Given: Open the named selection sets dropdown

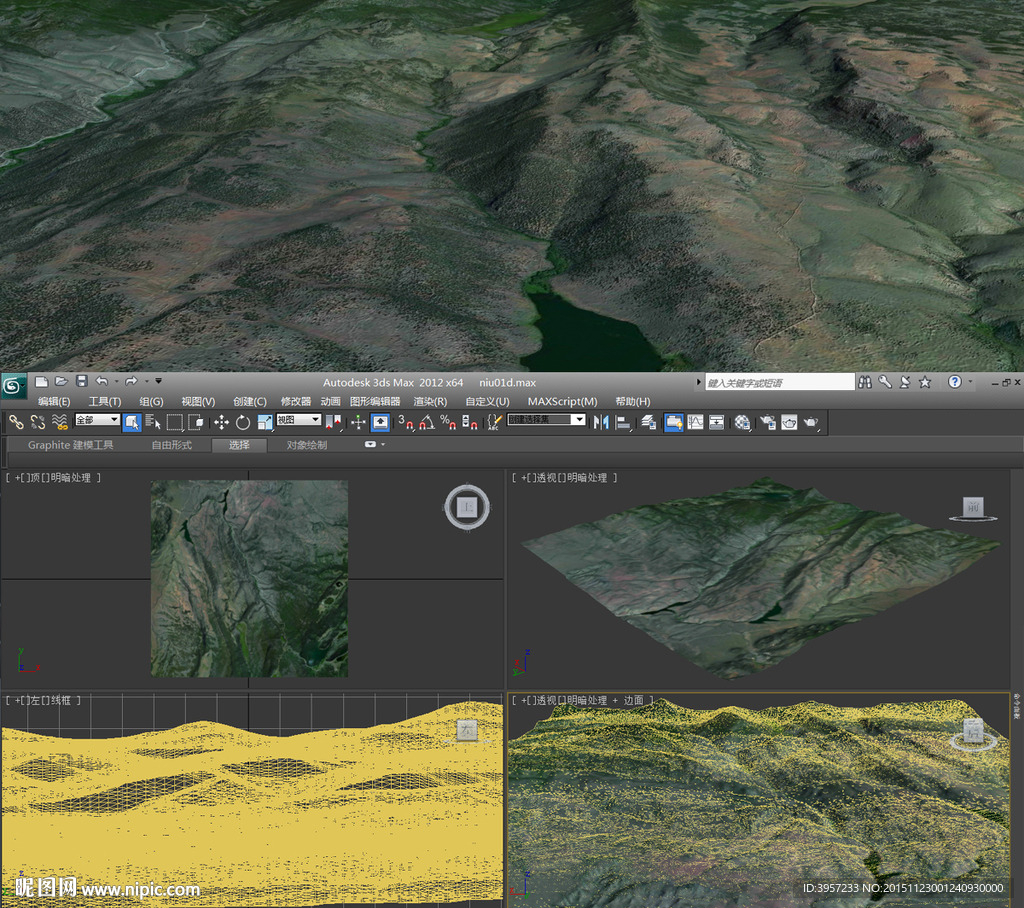Looking at the screenshot, I should point(546,419).
